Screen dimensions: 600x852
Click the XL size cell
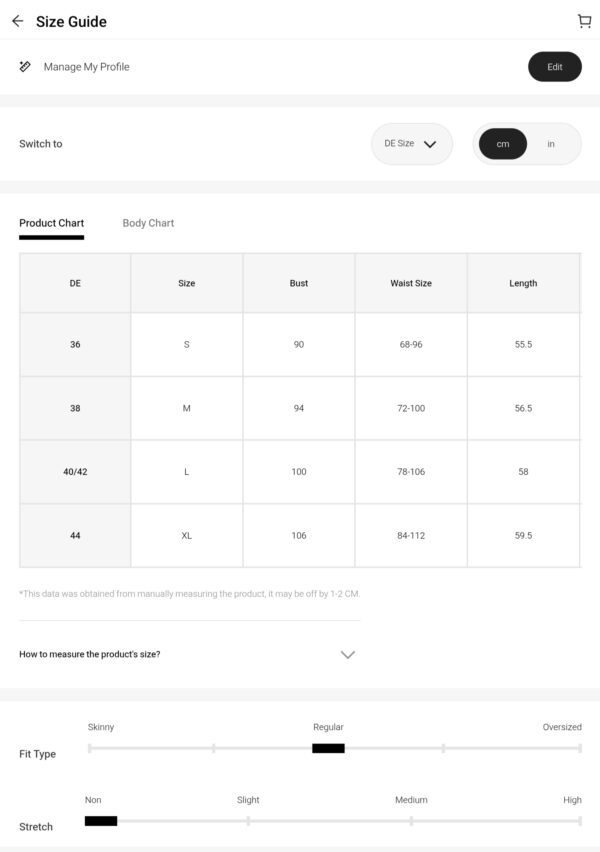[186, 536]
